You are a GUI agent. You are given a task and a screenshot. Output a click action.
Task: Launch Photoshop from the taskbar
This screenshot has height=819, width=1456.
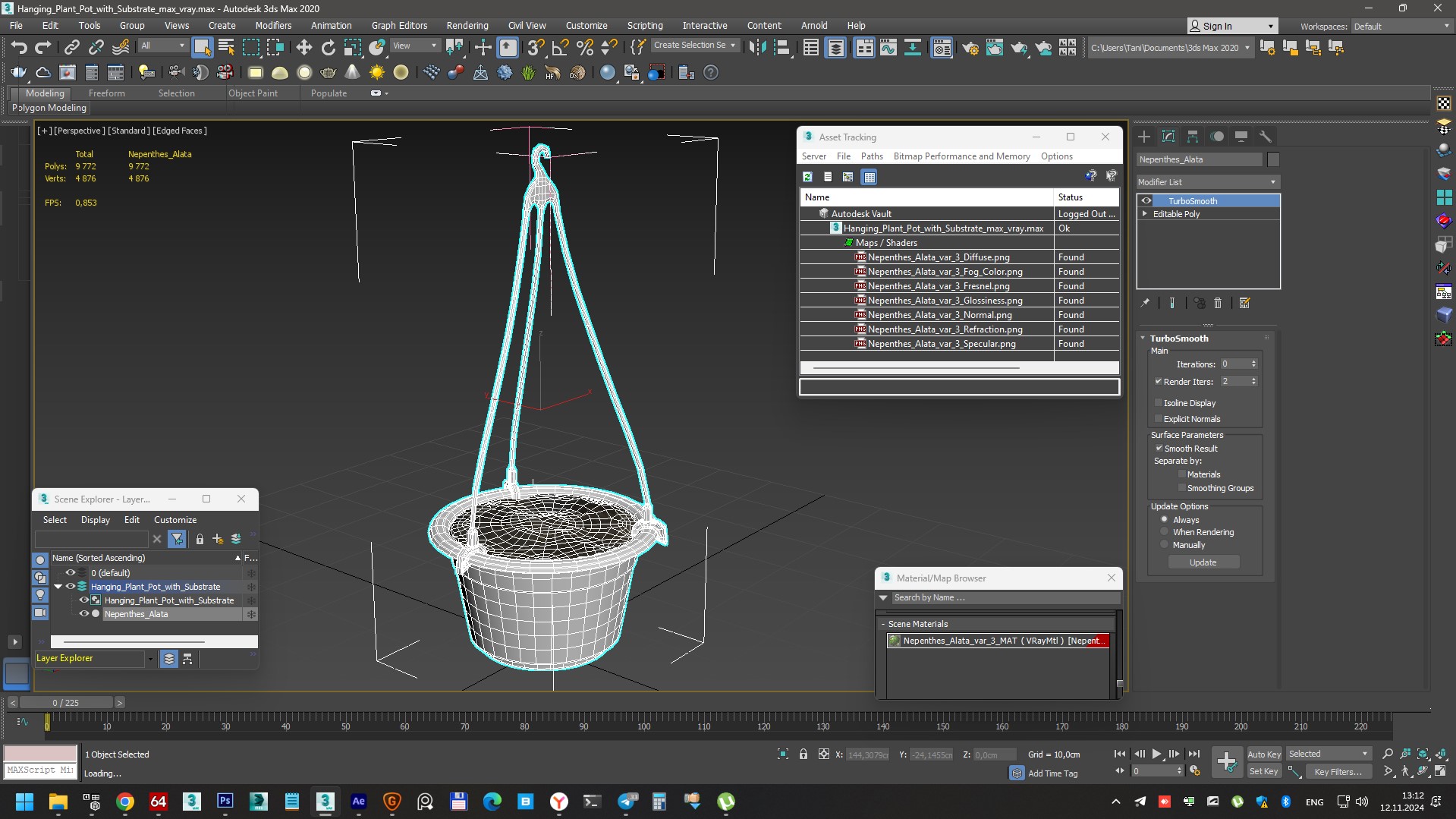pyautogui.click(x=225, y=802)
